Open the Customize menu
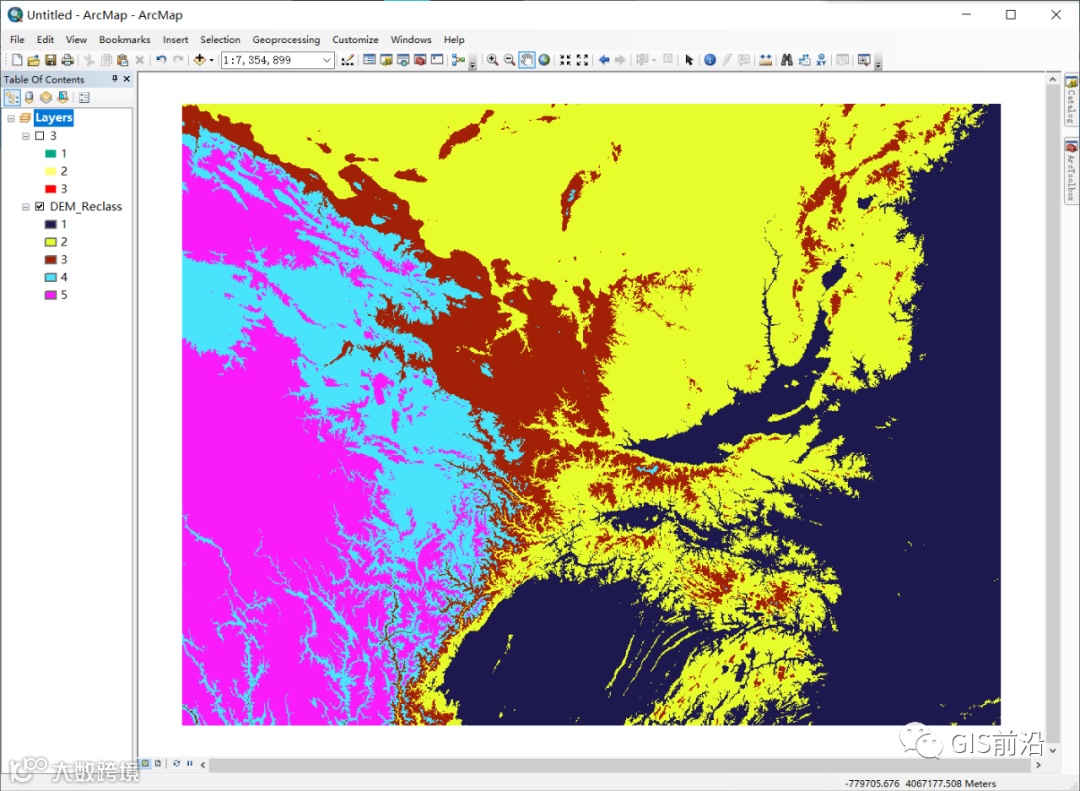 [355, 39]
